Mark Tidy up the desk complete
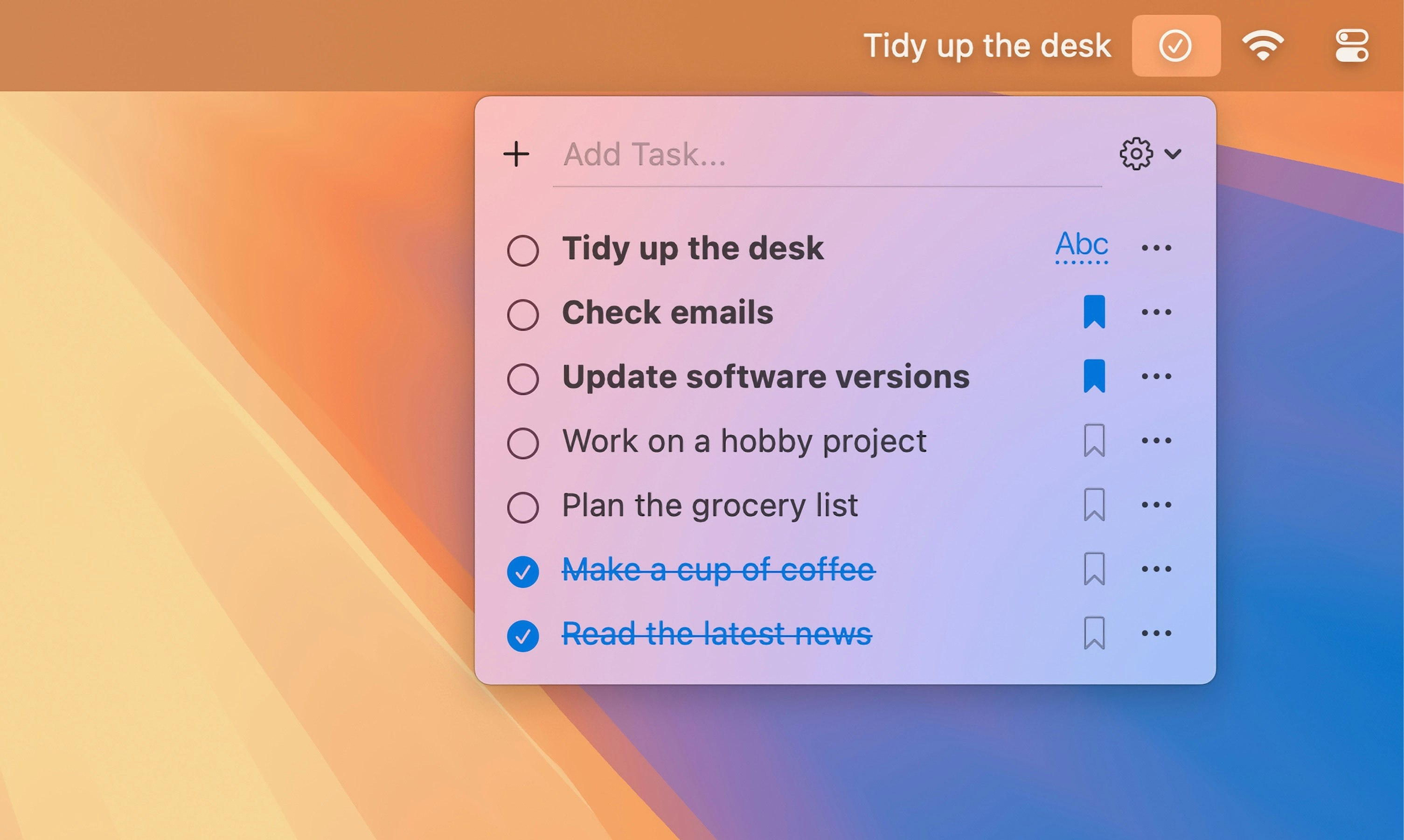 click(x=523, y=250)
